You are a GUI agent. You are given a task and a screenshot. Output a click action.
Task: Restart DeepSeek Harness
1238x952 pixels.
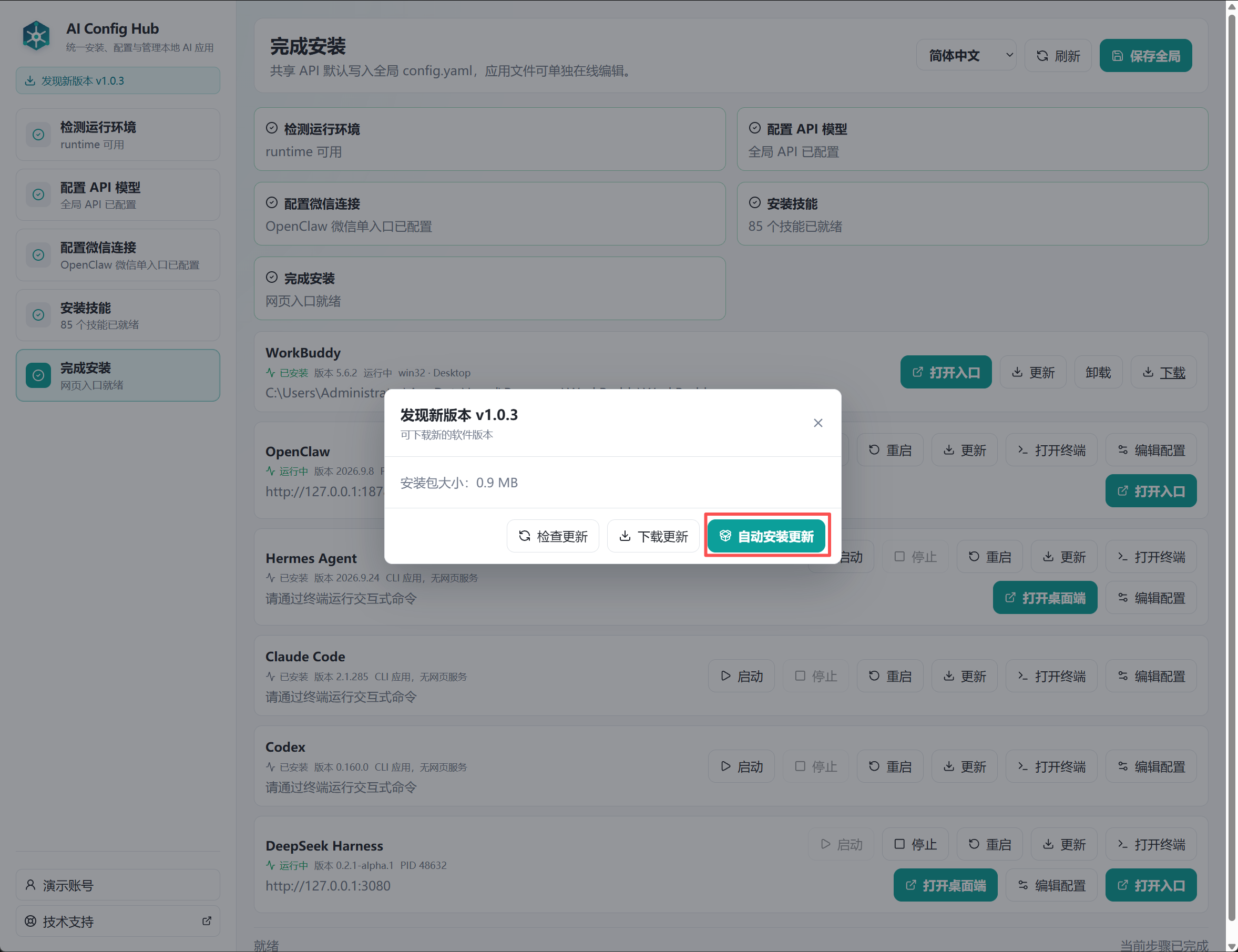pos(989,844)
